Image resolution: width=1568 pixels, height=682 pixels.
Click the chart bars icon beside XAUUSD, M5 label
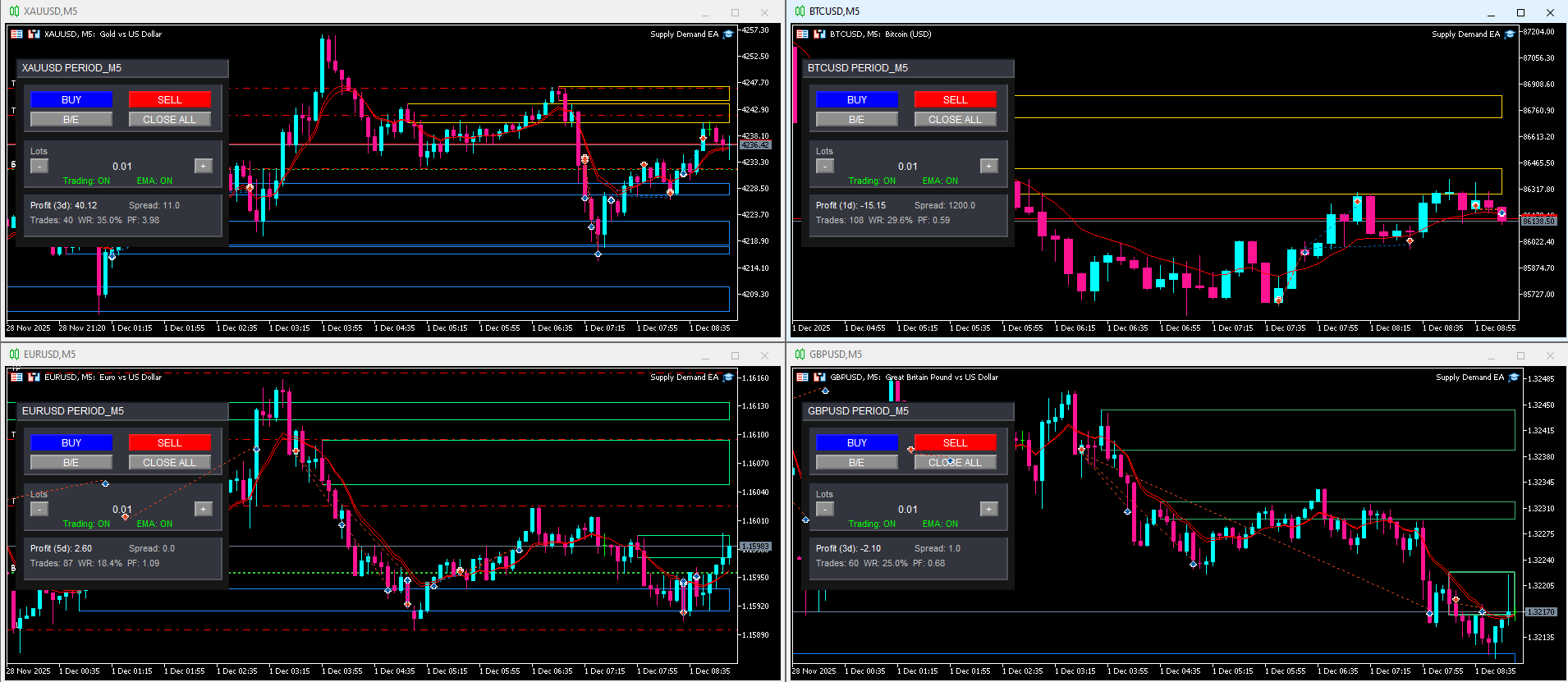(x=34, y=34)
